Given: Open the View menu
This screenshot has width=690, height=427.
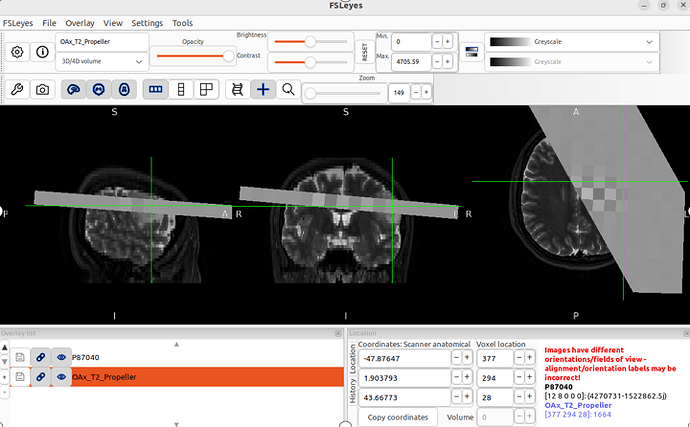Looking at the screenshot, I should pyautogui.click(x=113, y=23).
